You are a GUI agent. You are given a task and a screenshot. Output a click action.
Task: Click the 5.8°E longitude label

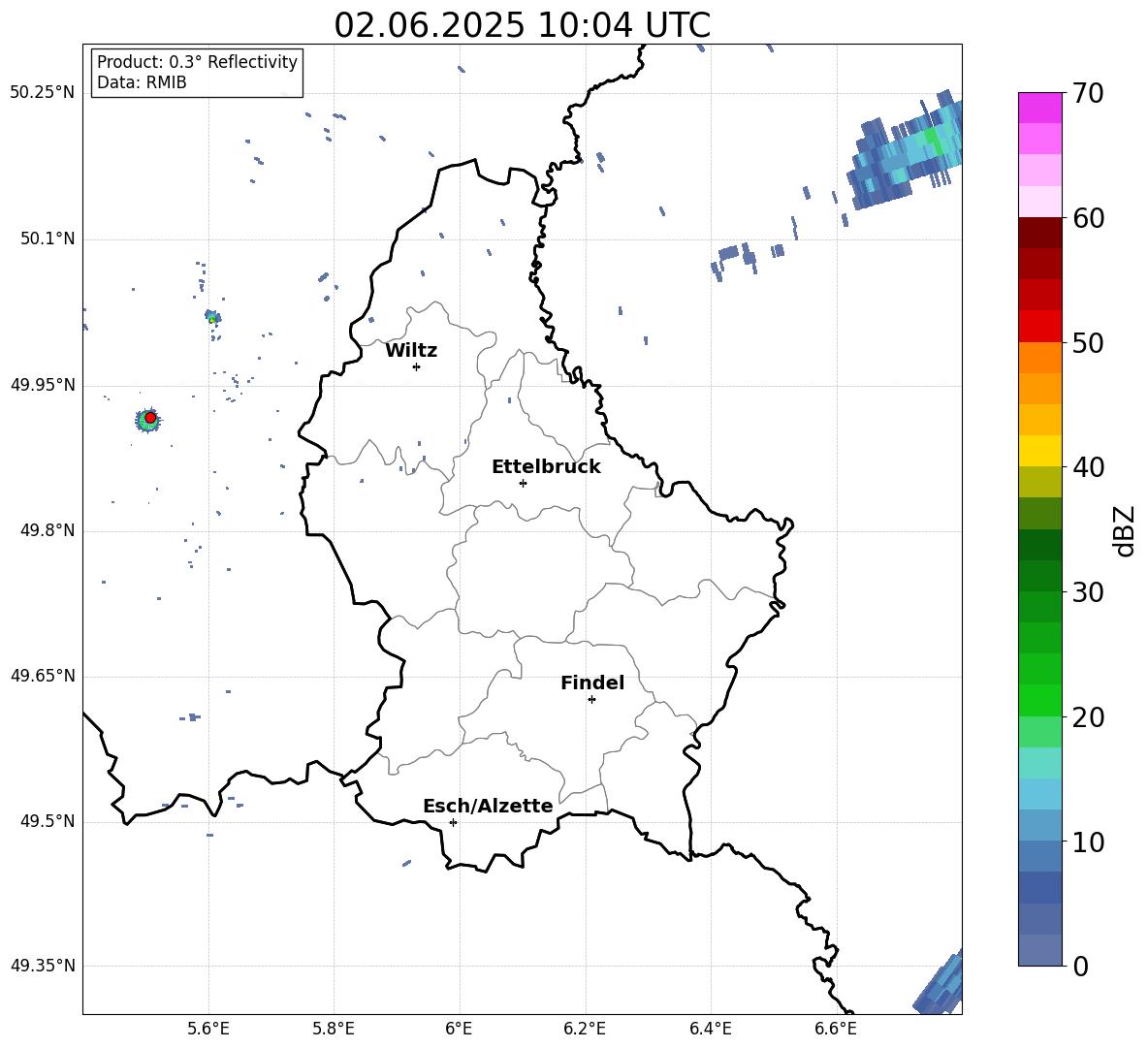coord(334,1030)
